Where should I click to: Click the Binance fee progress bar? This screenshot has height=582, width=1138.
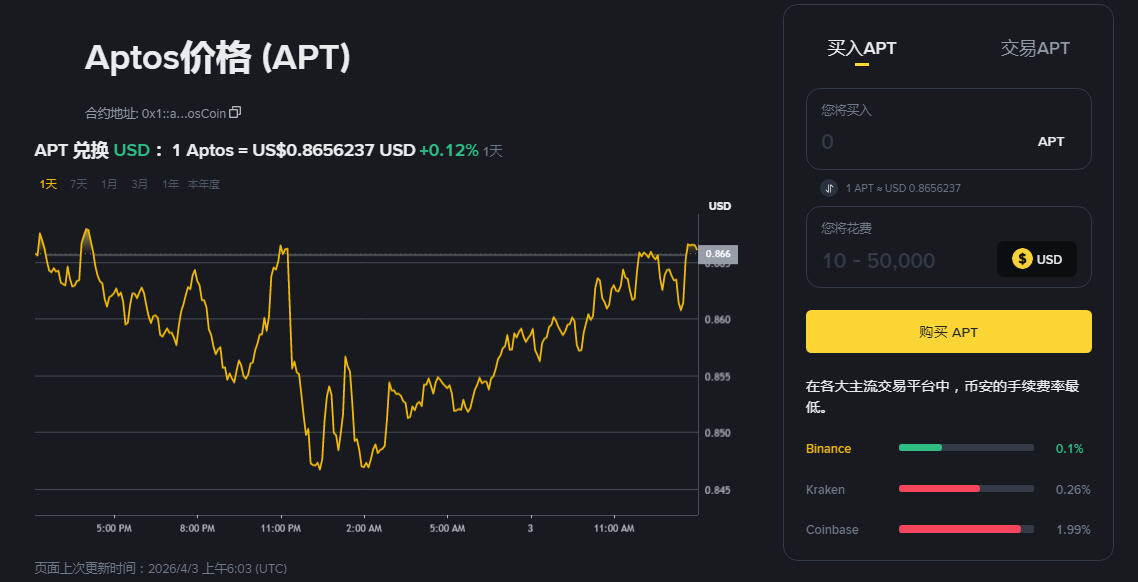[x=966, y=448]
